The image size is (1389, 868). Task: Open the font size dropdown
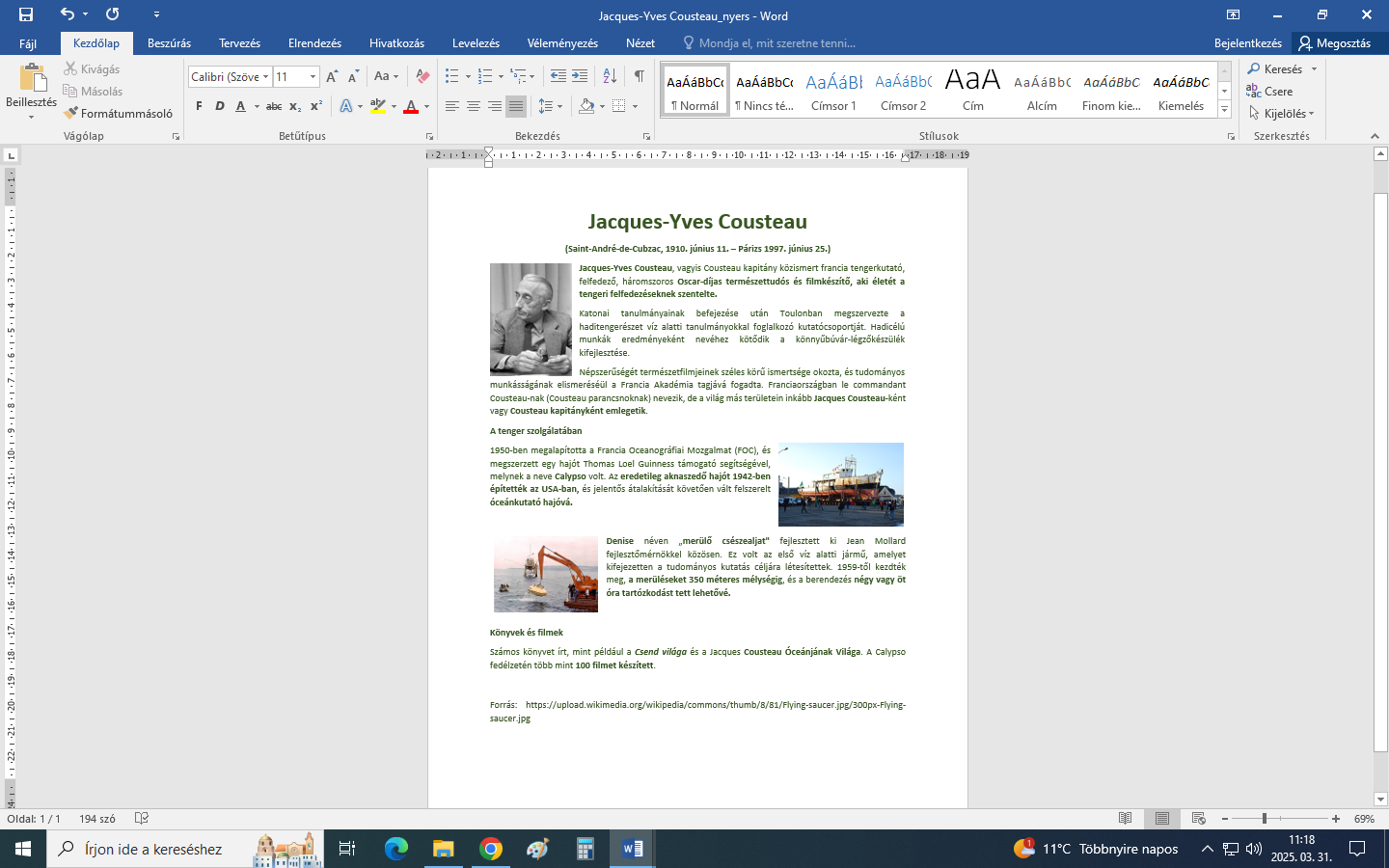pyautogui.click(x=313, y=76)
